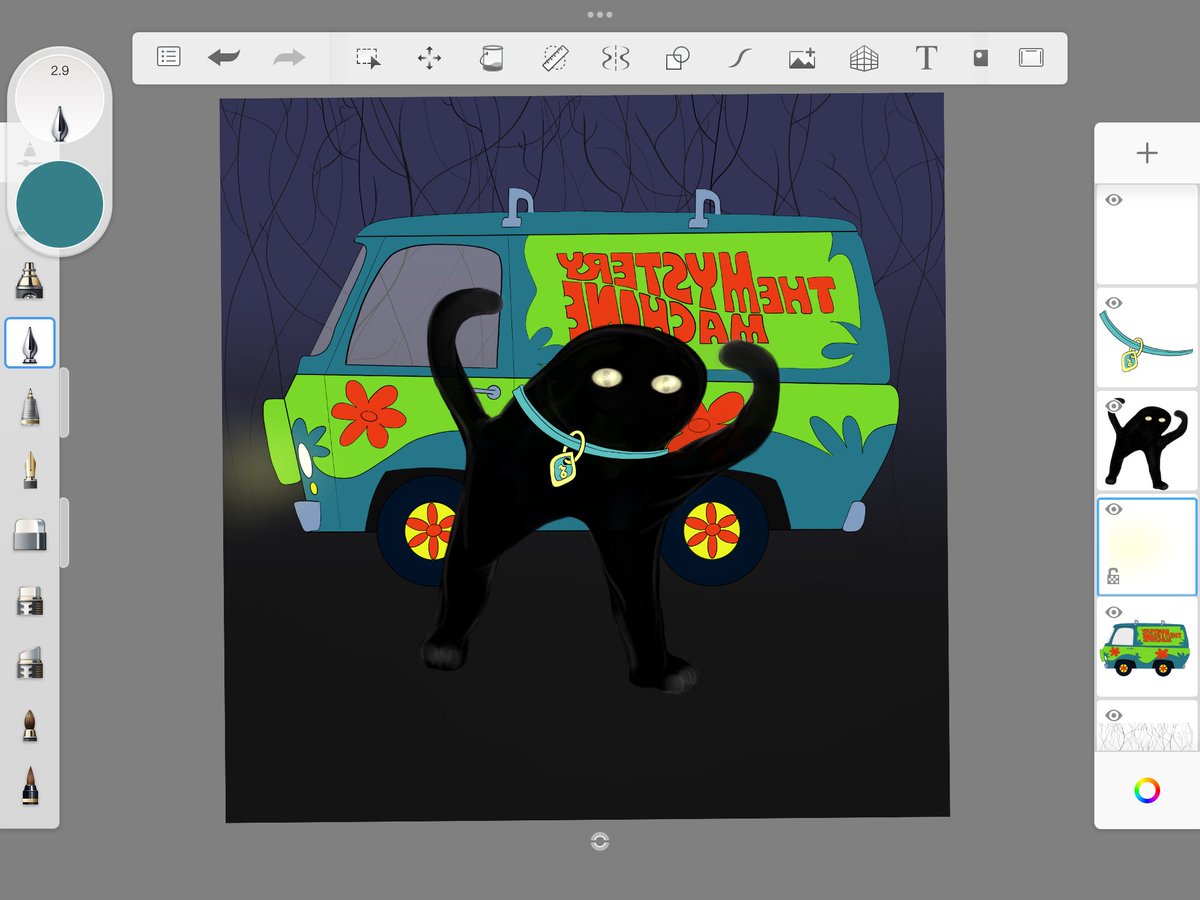The height and width of the screenshot is (900, 1200).
Task: Open the time-lapse record icon
Action: click(x=981, y=58)
